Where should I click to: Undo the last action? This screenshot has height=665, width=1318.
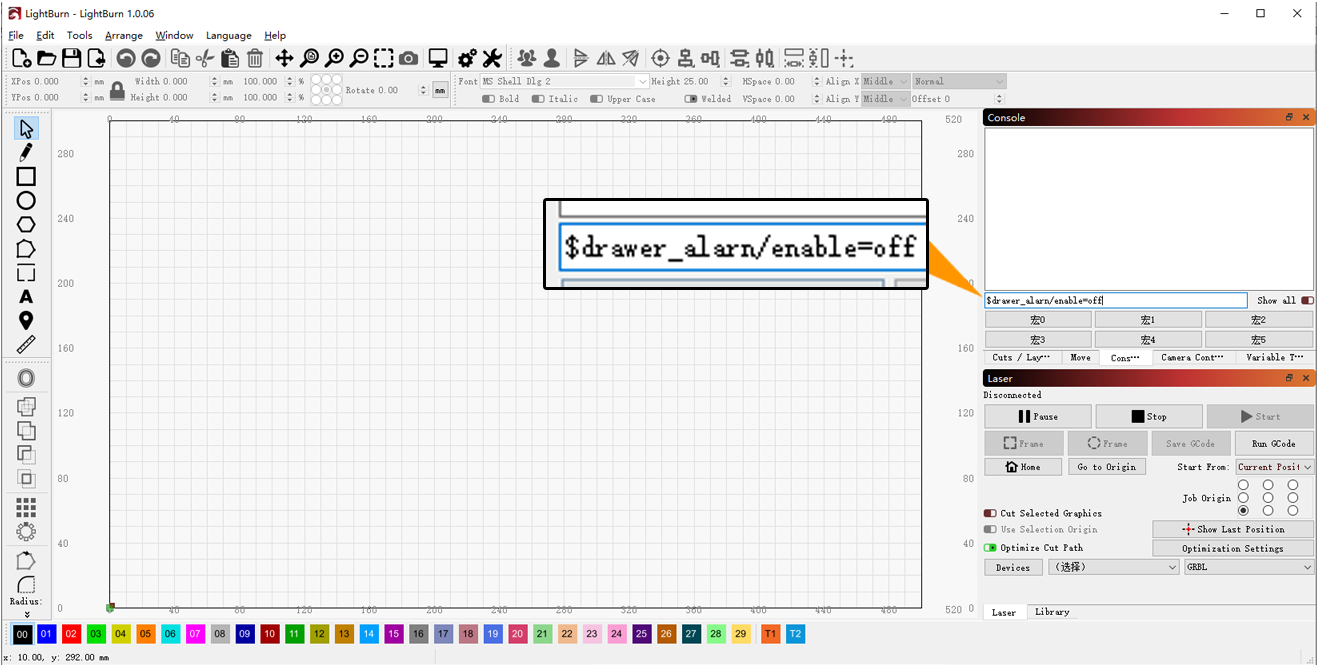point(125,59)
